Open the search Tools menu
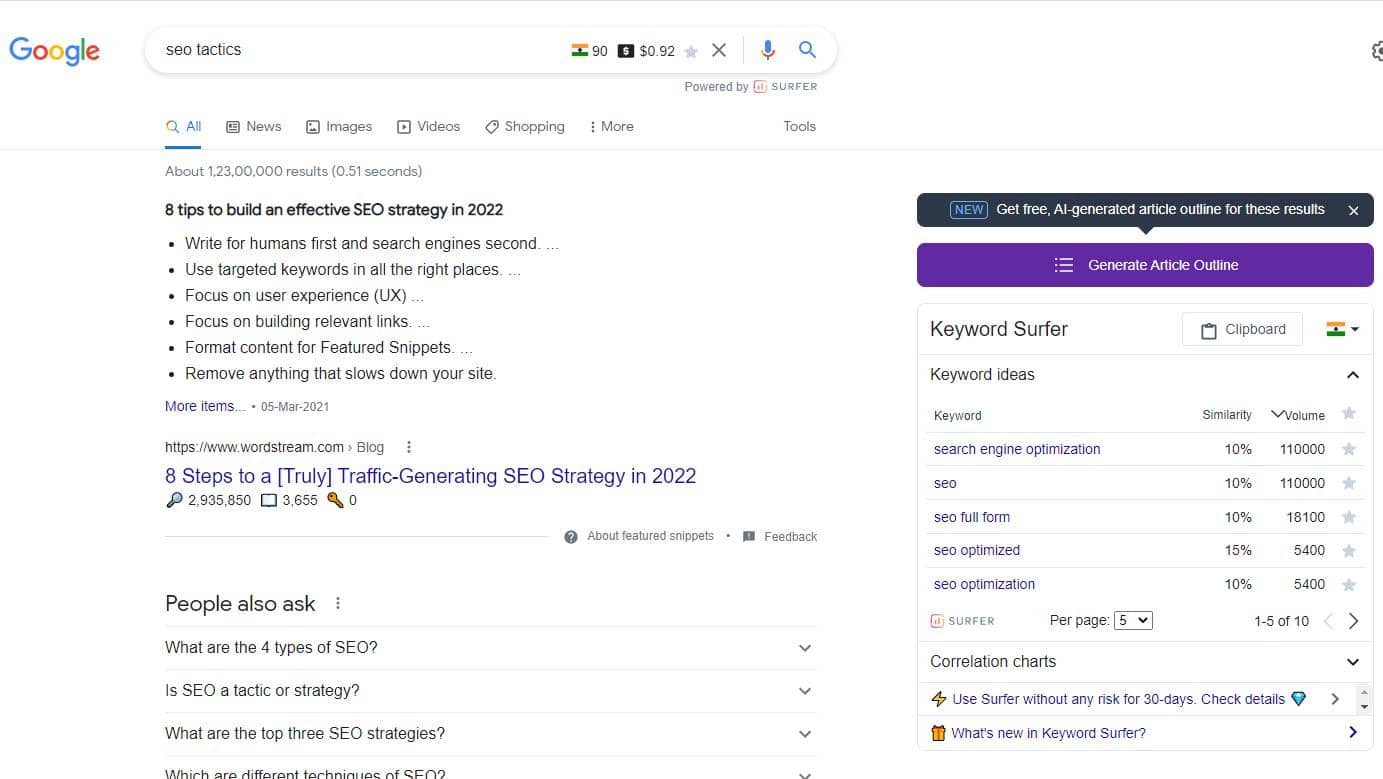1383x779 pixels. [x=799, y=126]
